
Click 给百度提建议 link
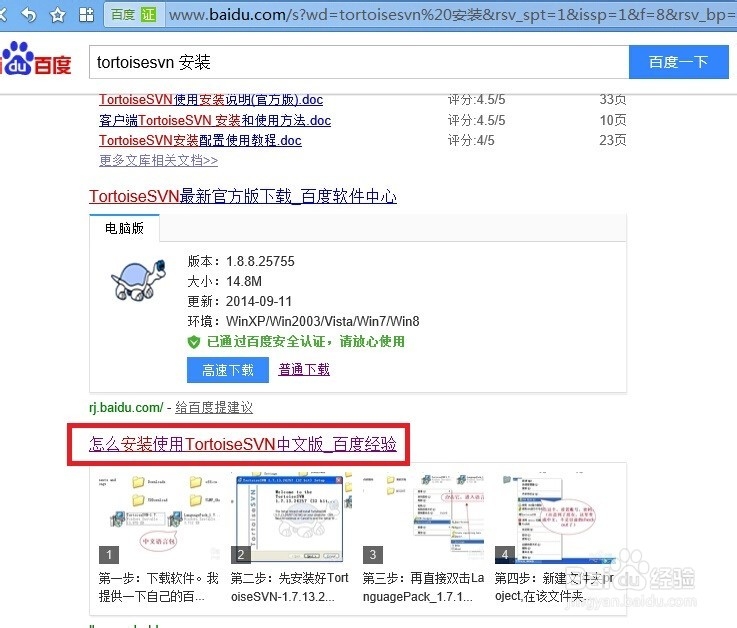pyautogui.click(x=214, y=408)
